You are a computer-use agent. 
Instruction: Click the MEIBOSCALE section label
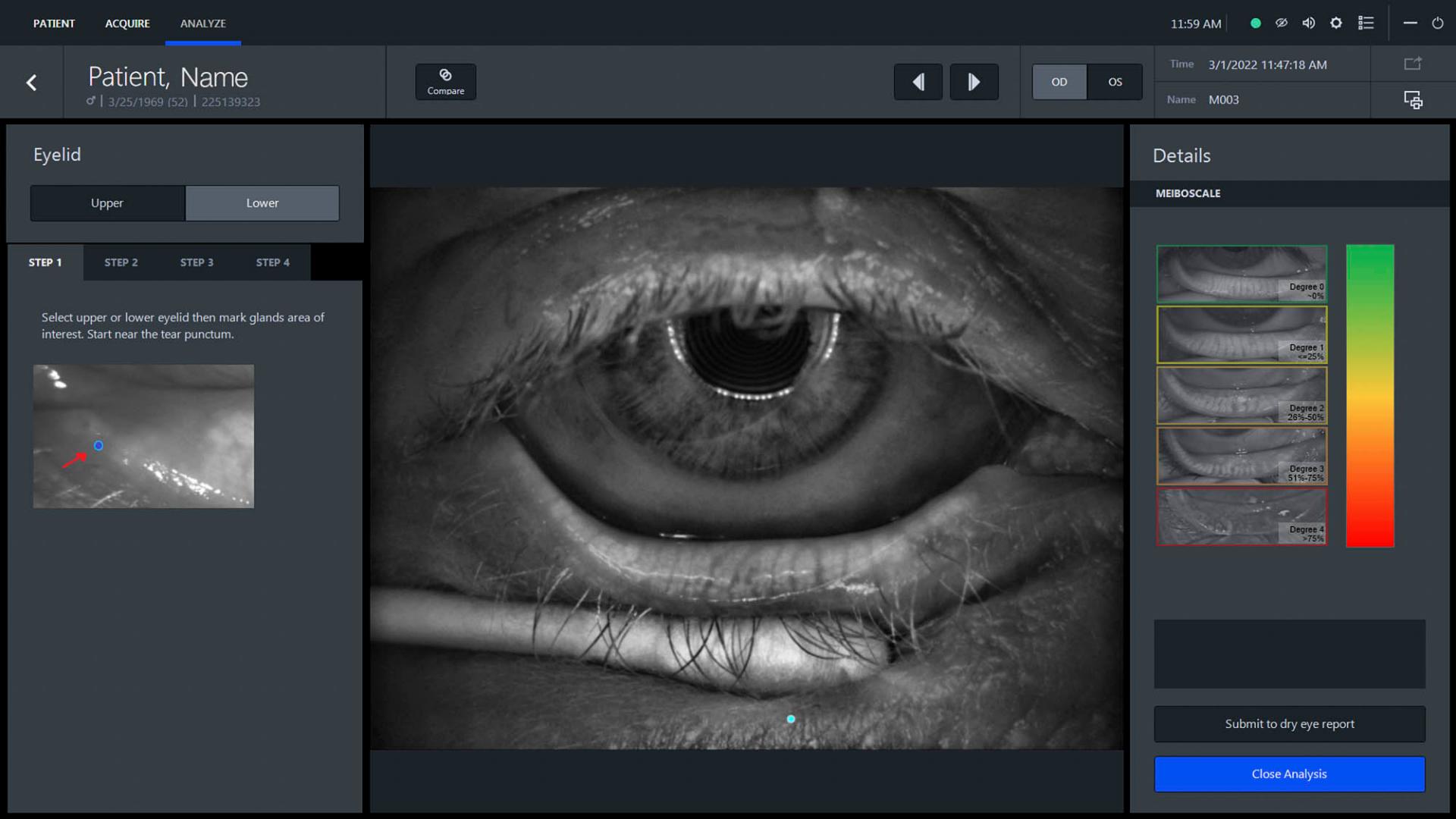point(1188,193)
